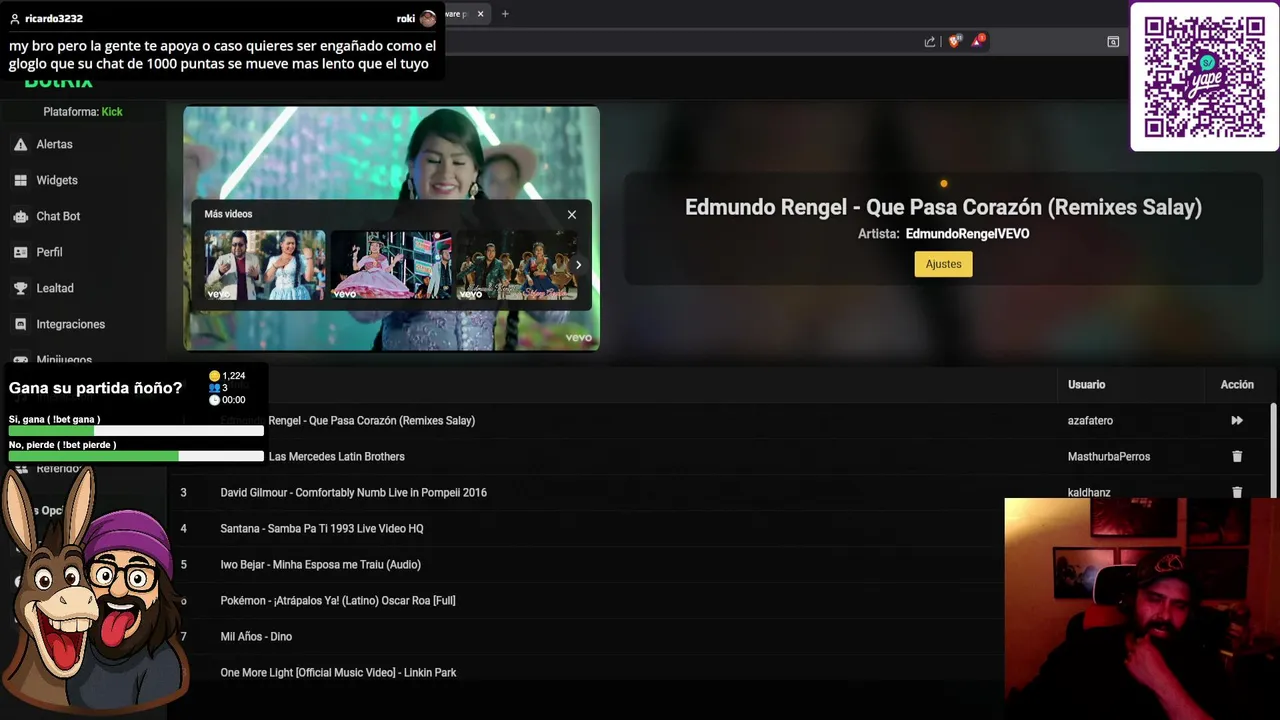This screenshot has height=720, width=1280.
Task: Skip the Edmundo Rengel song with fast-forward icon
Action: 1237,421
